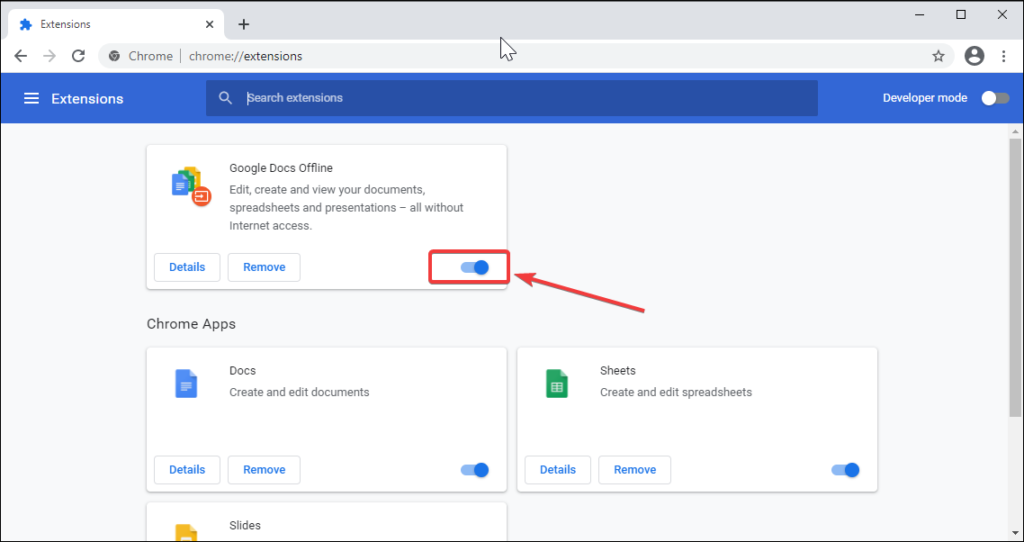1024x542 pixels.
Task: Open Details for Google Docs Offline
Action: pyautogui.click(x=187, y=267)
